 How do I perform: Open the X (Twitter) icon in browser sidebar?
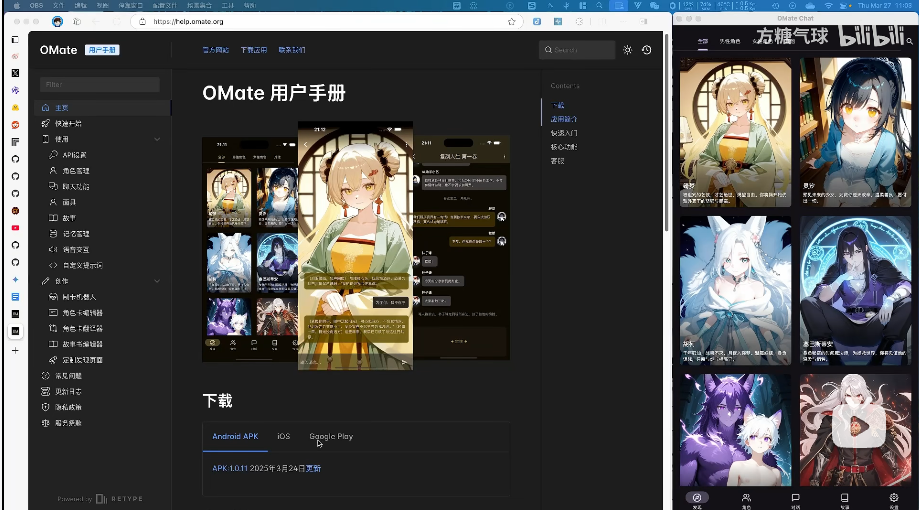pyautogui.click(x=15, y=73)
